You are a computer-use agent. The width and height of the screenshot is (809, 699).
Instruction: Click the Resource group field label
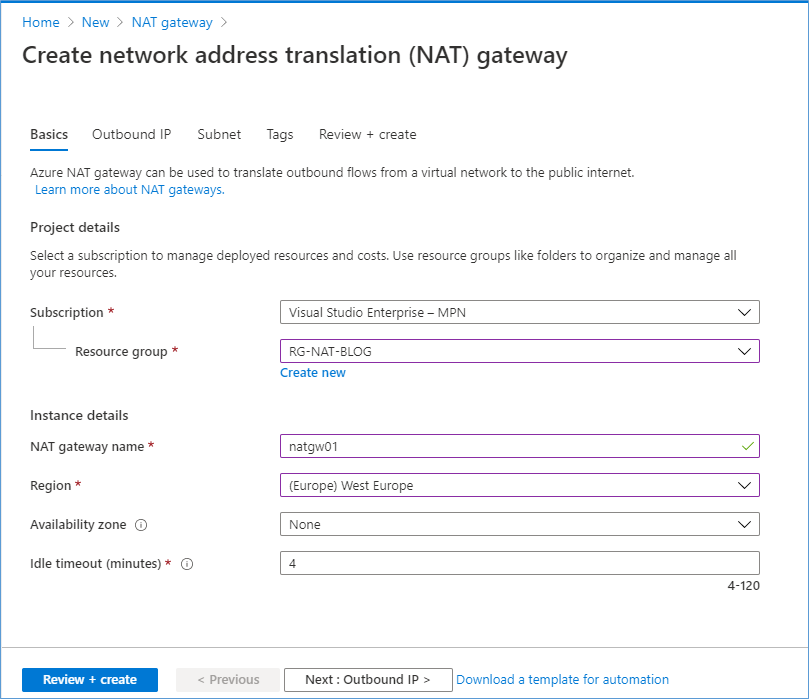click(121, 352)
